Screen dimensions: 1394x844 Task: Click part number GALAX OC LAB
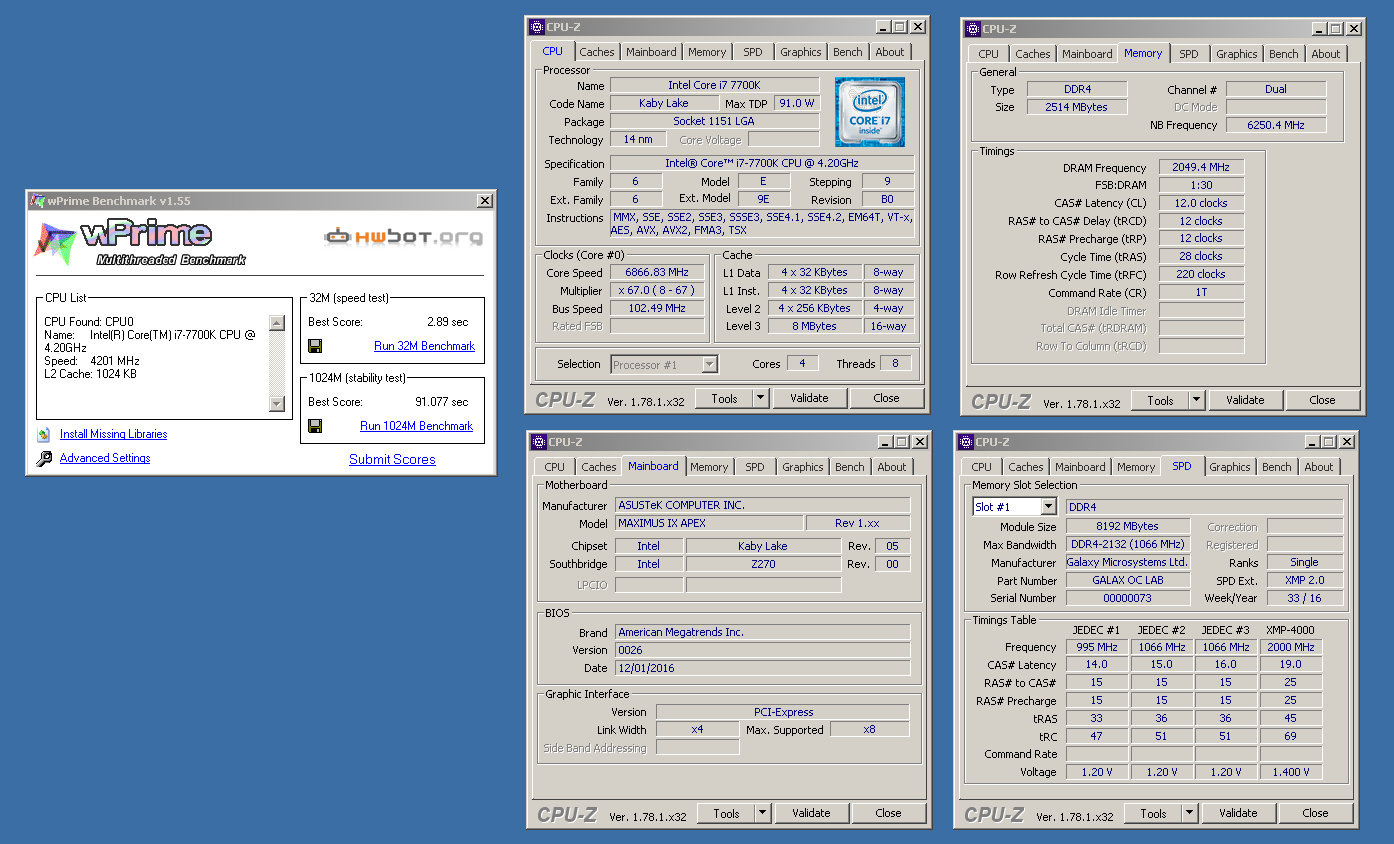[x=1128, y=580]
